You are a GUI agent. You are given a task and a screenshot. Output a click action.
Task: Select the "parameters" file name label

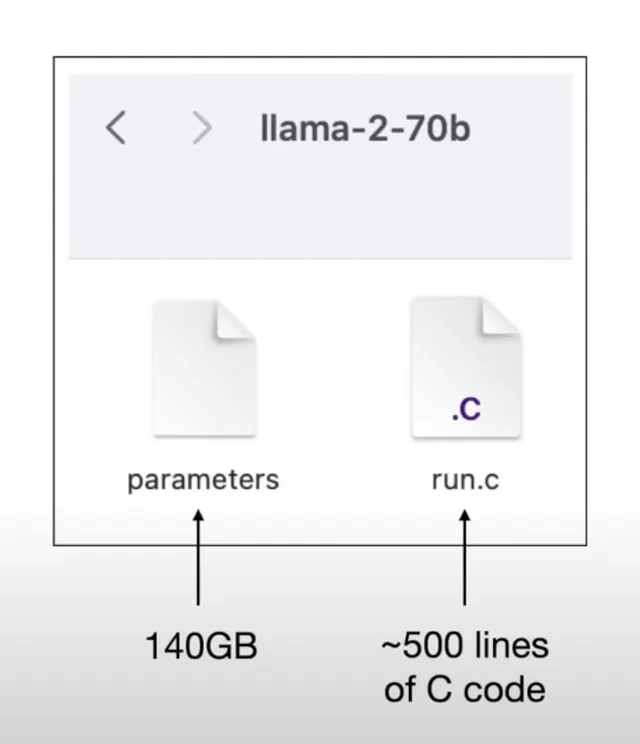(203, 481)
